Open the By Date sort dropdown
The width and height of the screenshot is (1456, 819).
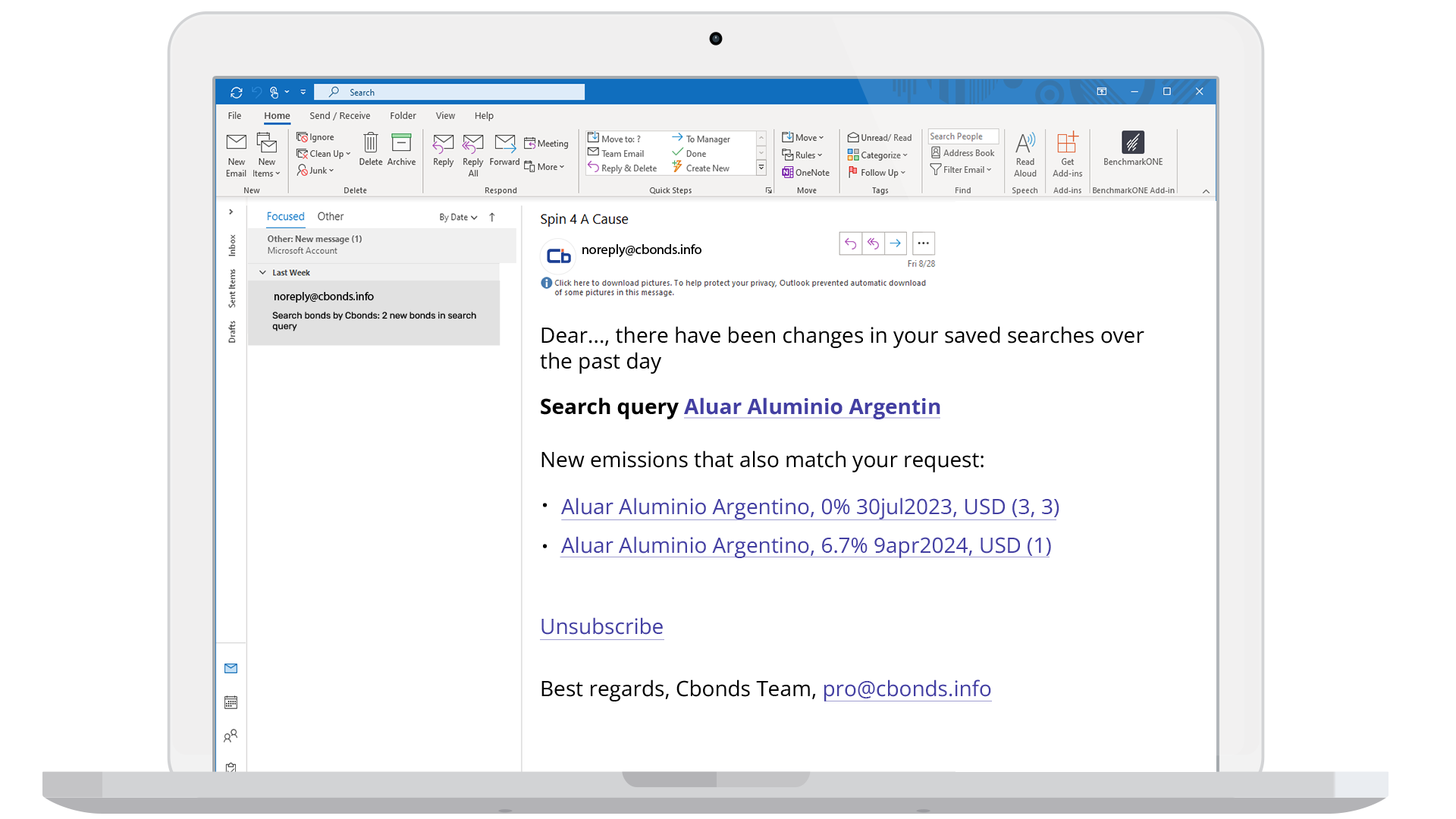pyautogui.click(x=458, y=217)
